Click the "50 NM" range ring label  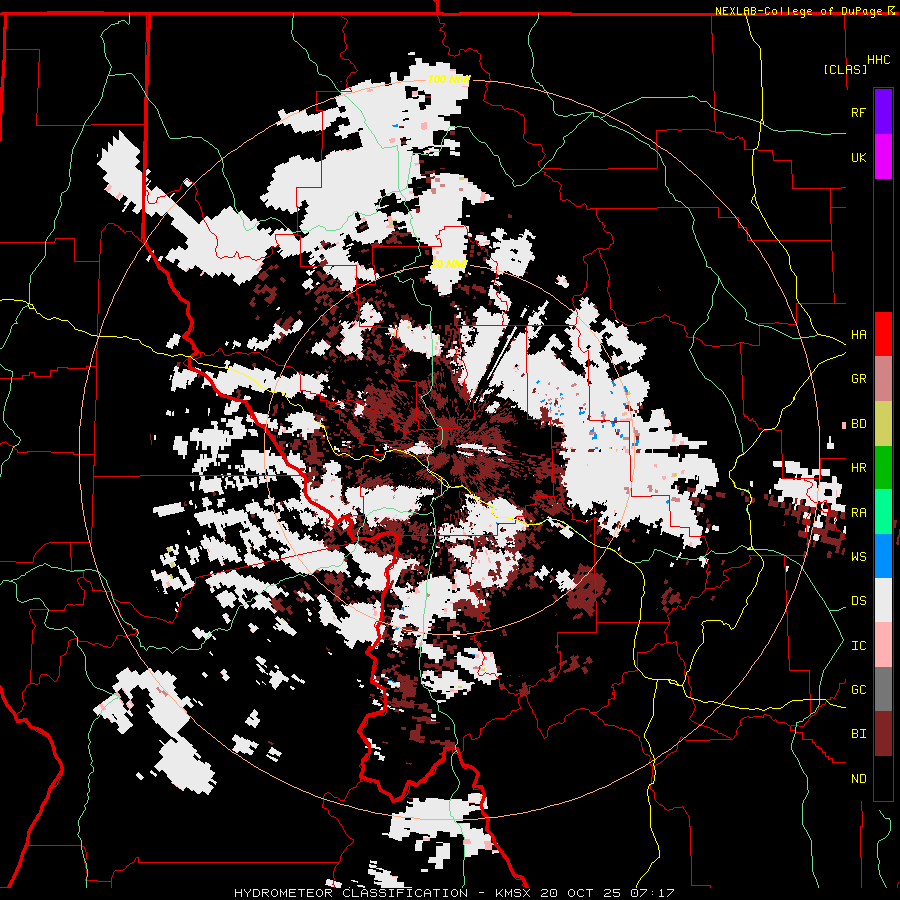449,265
